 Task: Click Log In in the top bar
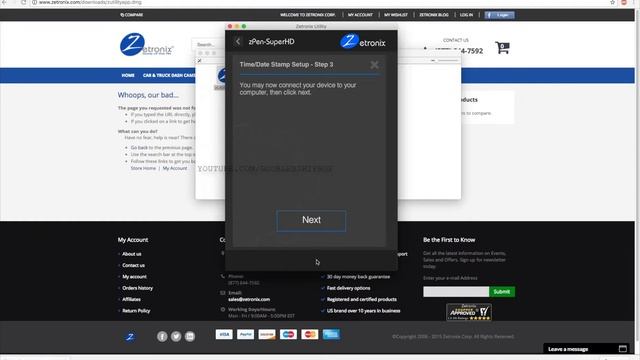pos(466,15)
